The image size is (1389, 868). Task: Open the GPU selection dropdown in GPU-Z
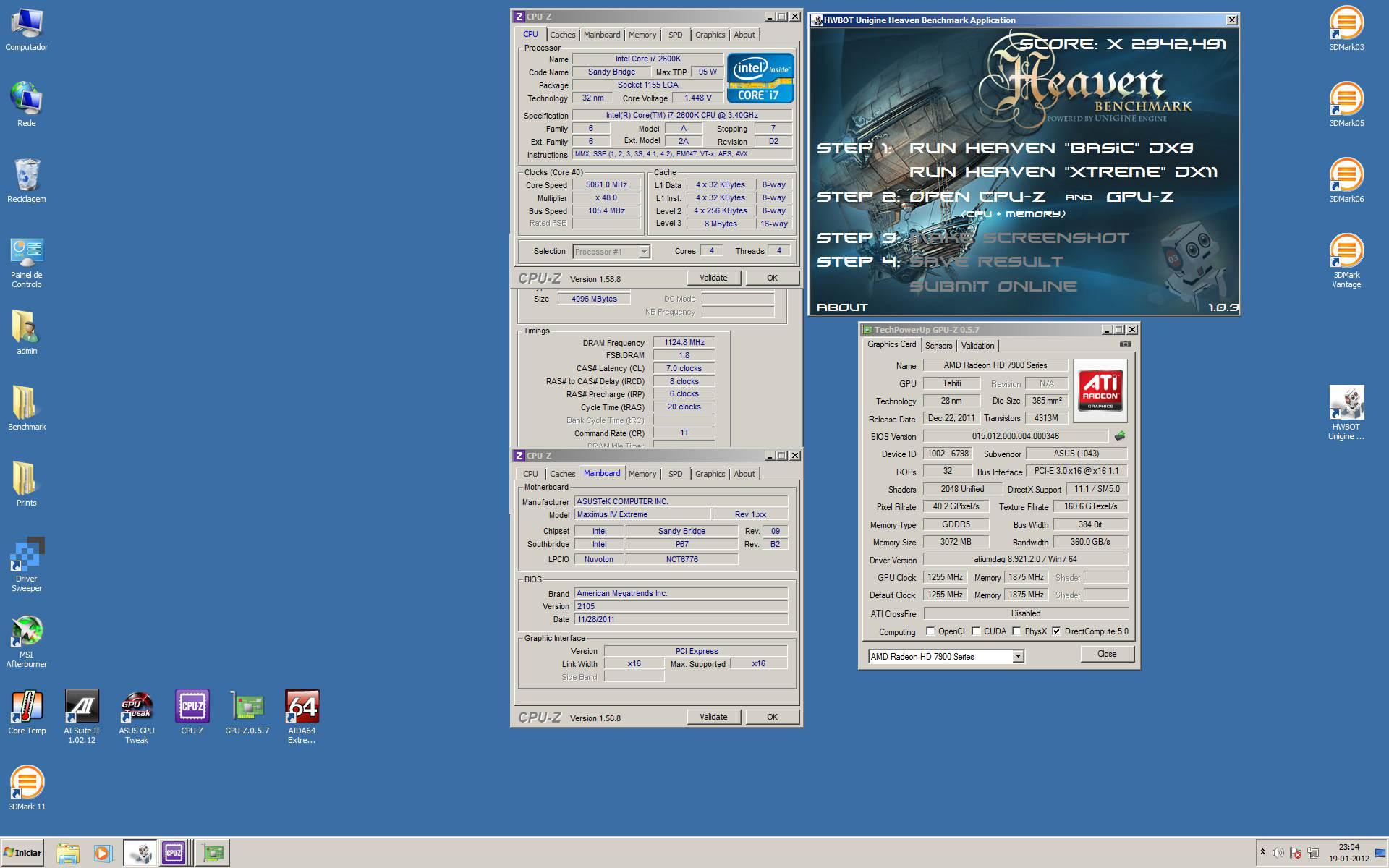(x=946, y=656)
